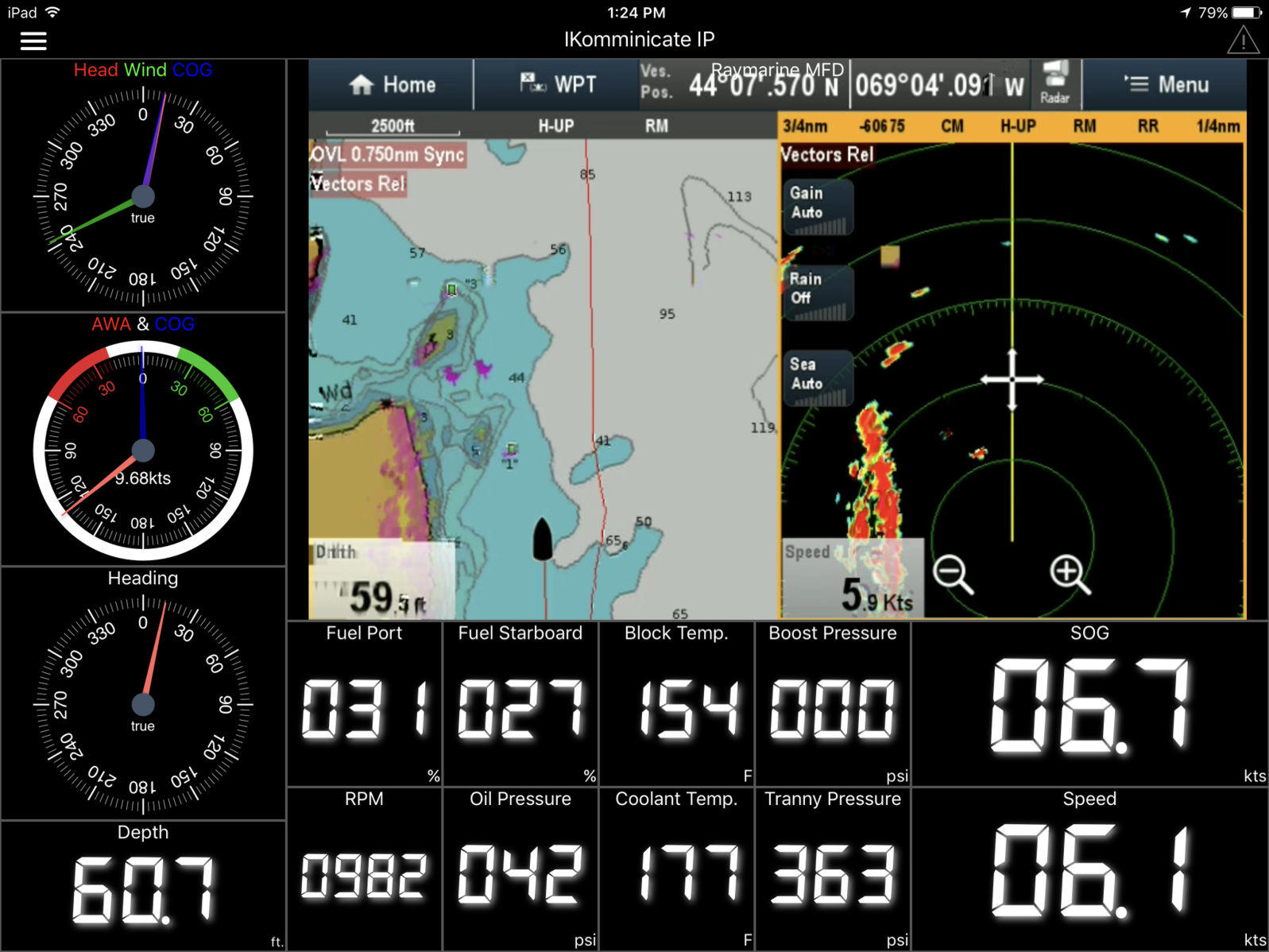Tap the RPM 0982 tile
The height and width of the screenshot is (952, 1269).
pos(364,869)
